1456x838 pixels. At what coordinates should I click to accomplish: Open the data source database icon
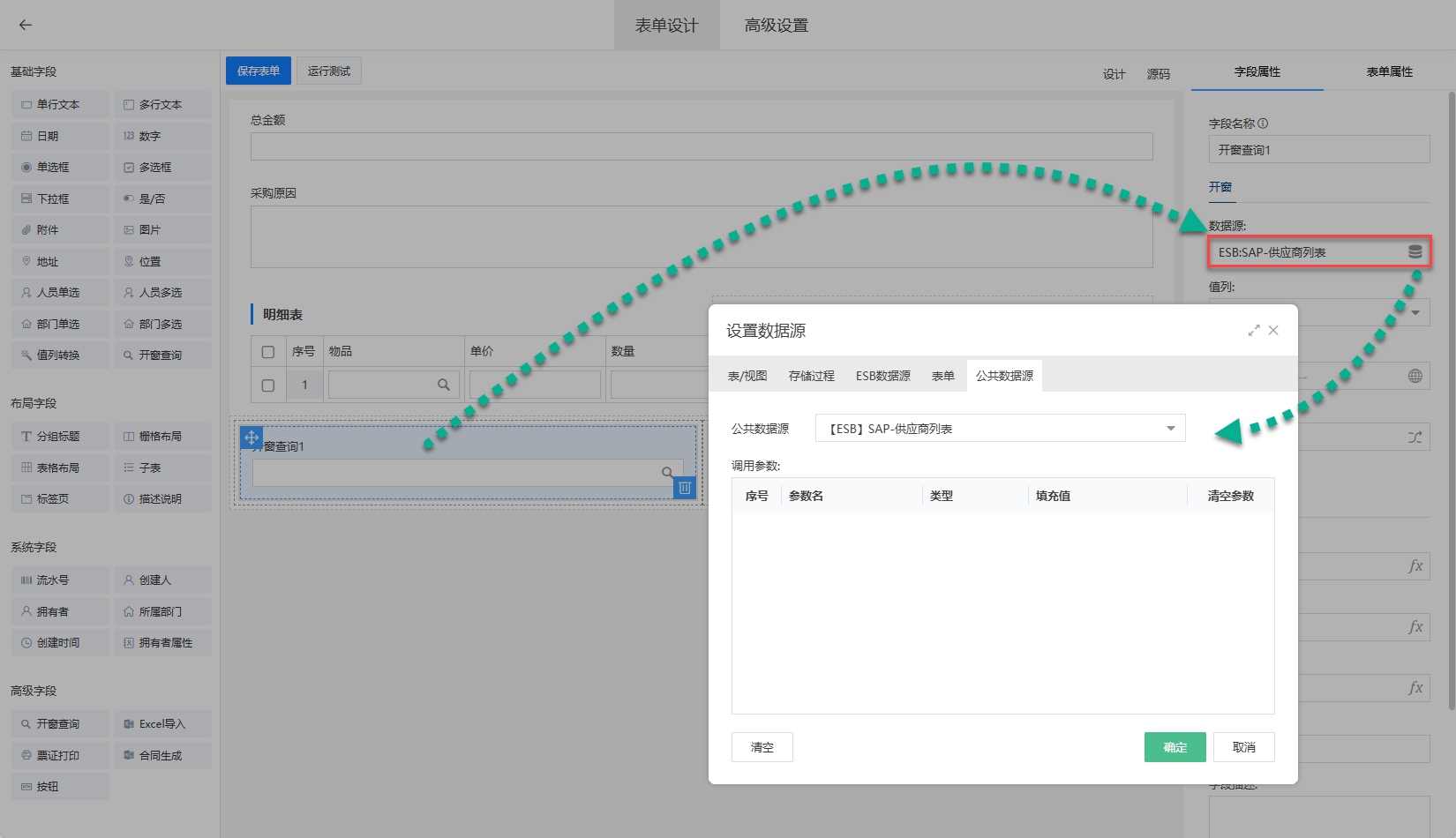click(x=1415, y=252)
